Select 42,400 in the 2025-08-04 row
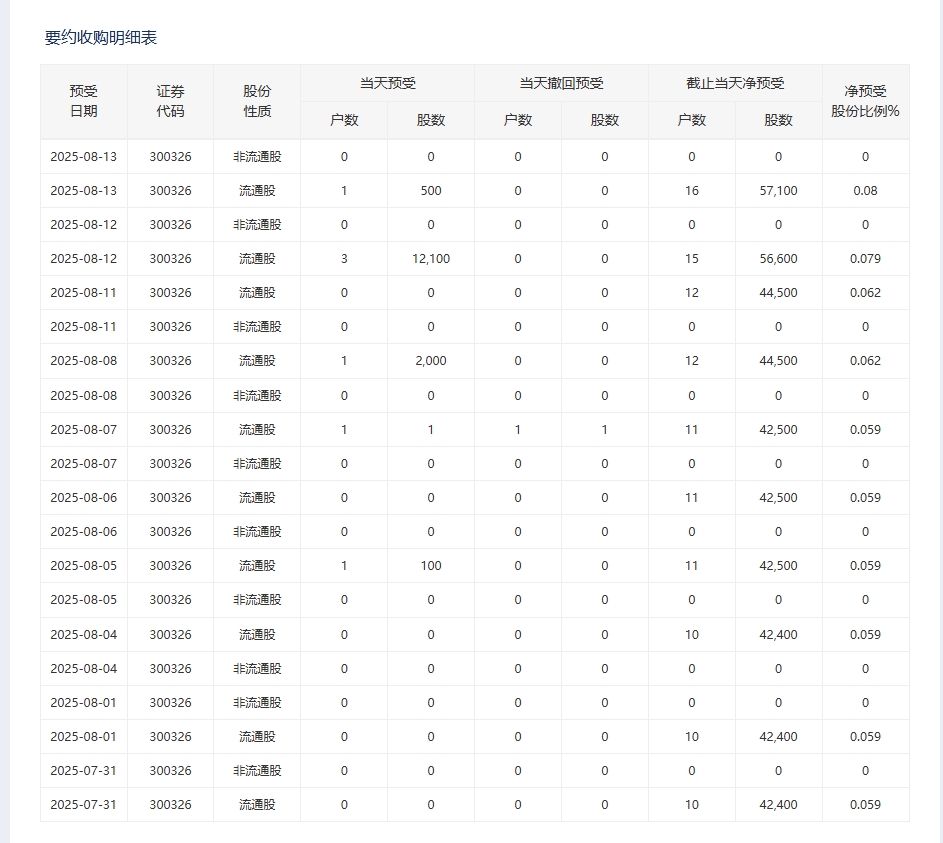The image size is (943, 843). click(x=778, y=635)
